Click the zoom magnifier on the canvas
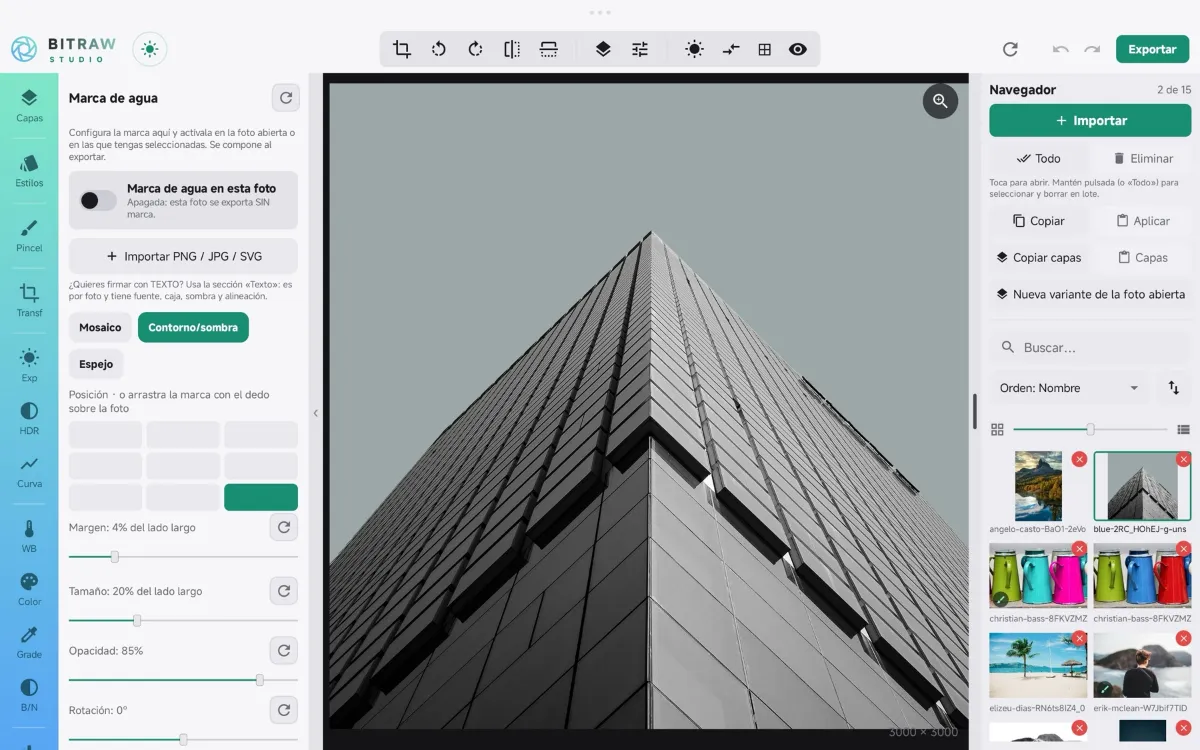Screen dimensions: 1200x750 [940, 101]
